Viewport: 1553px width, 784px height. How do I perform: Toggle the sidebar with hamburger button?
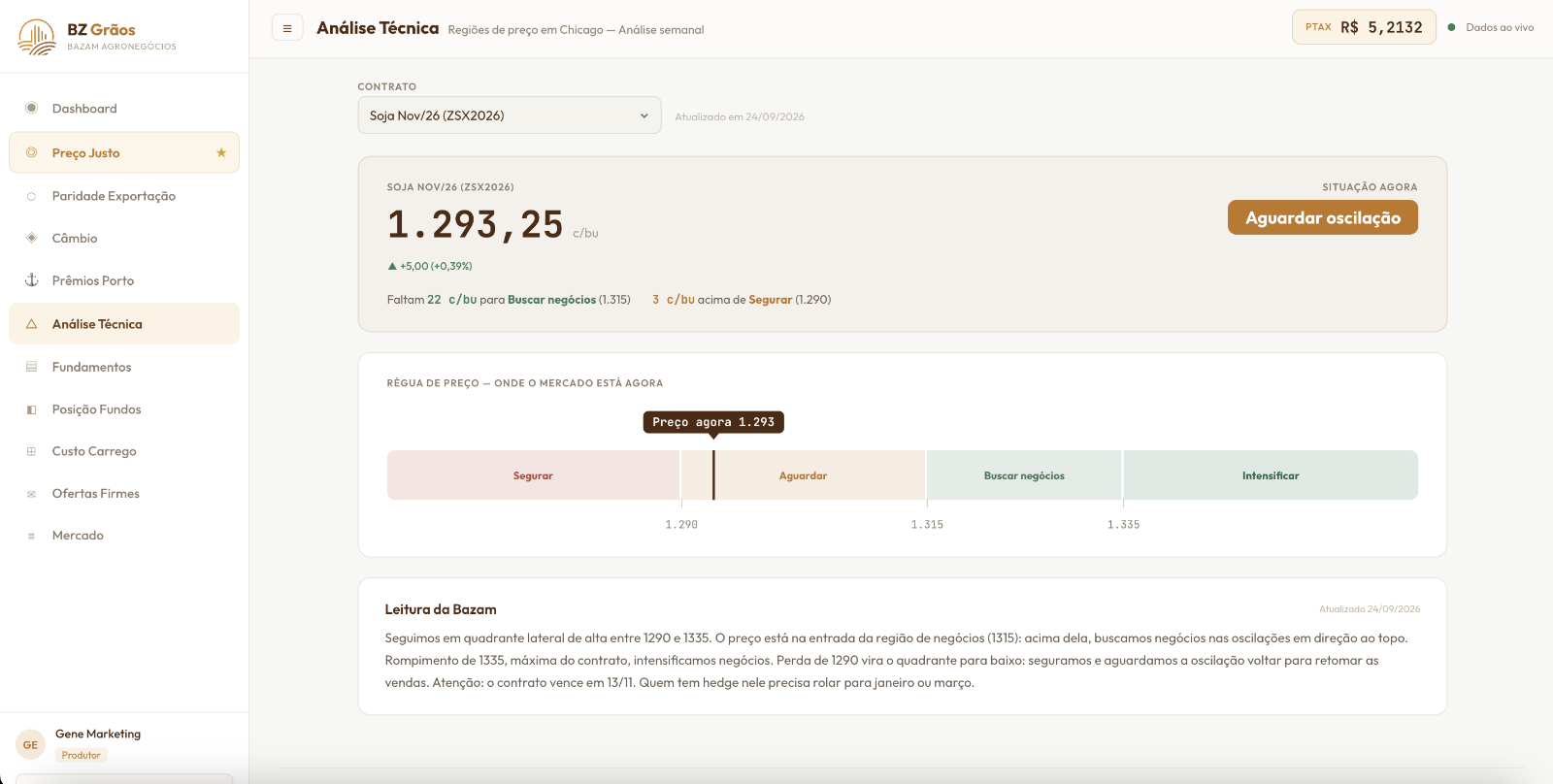point(287,28)
